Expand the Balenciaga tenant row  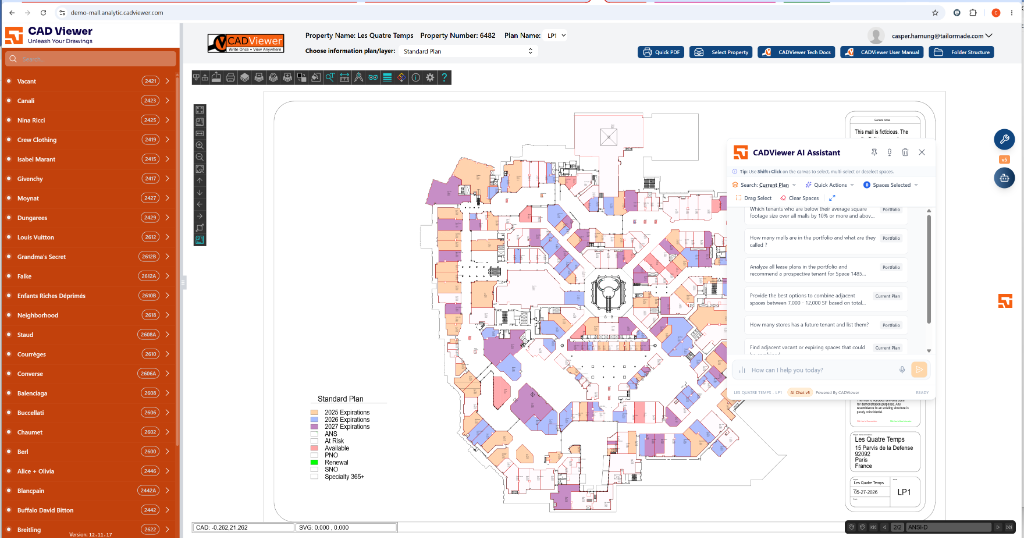pos(167,393)
